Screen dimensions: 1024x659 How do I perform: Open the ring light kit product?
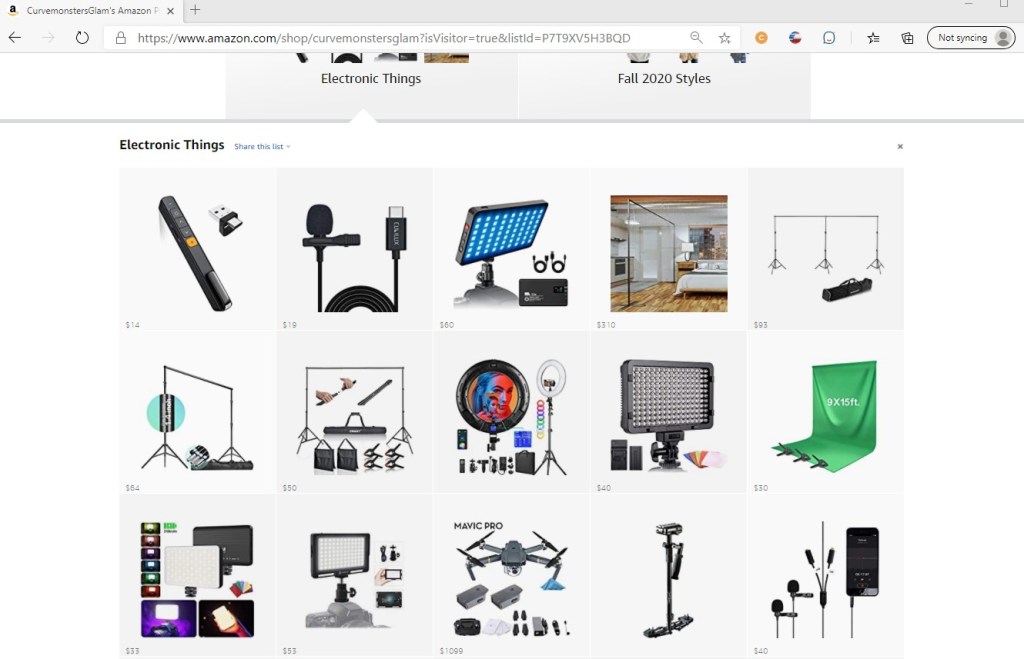tap(511, 416)
